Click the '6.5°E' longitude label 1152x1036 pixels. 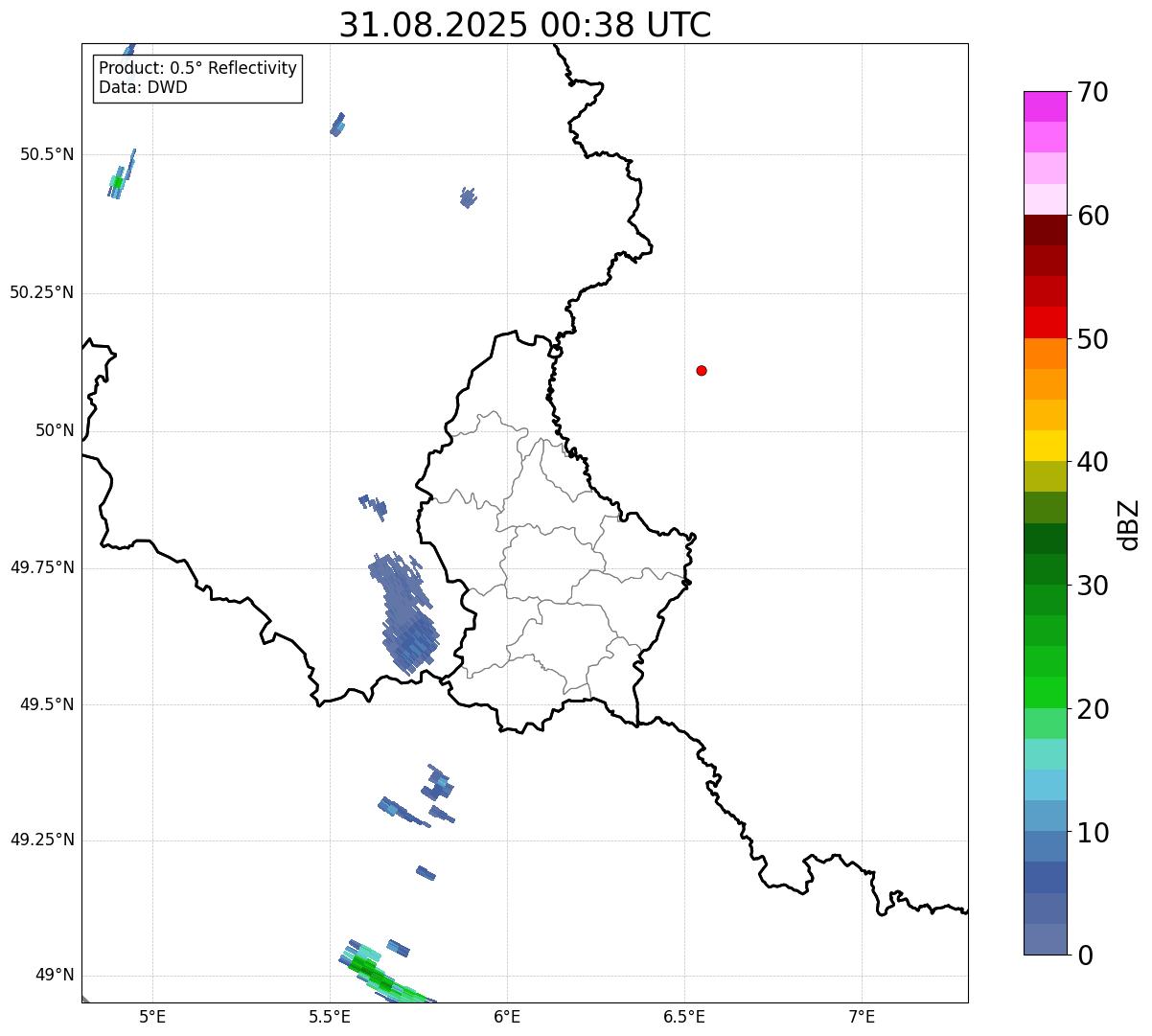pyautogui.click(x=684, y=1017)
